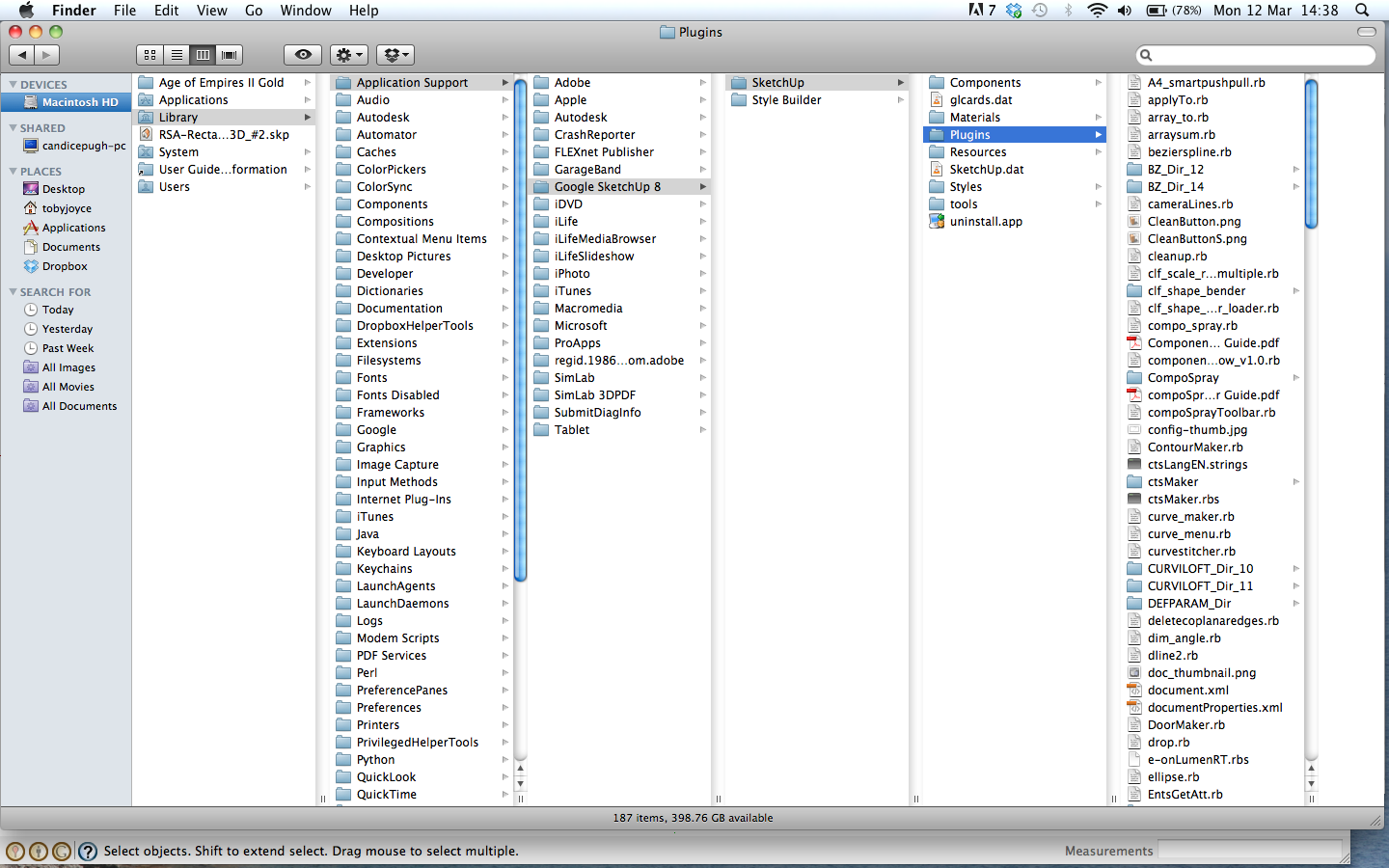Open the Dropbox folder in sidebar
Viewport: 1389px width, 868px height.
[x=64, y=266]
